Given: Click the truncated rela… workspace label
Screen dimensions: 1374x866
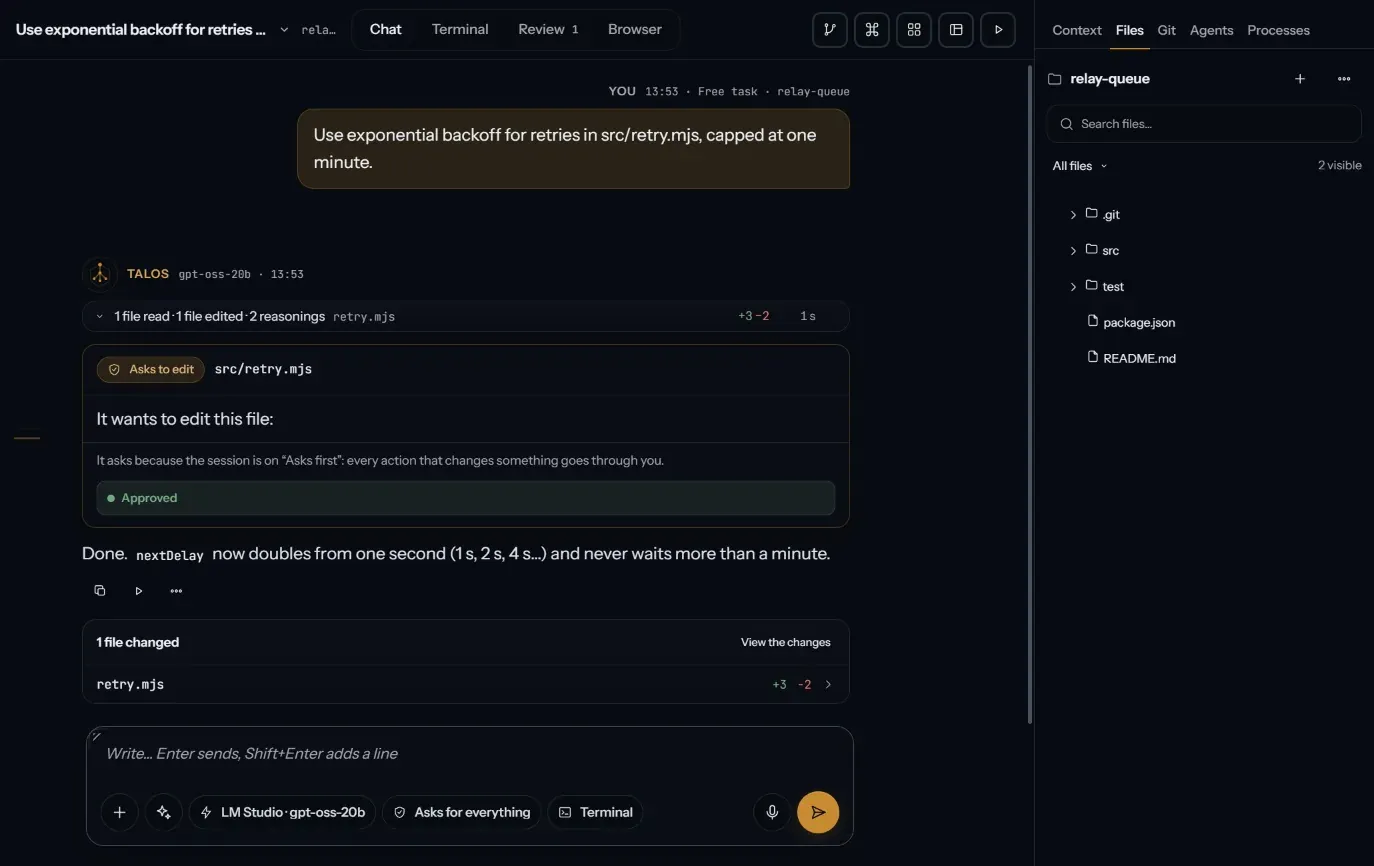Looking at the screenshot, I should click(x=319, y=30).
